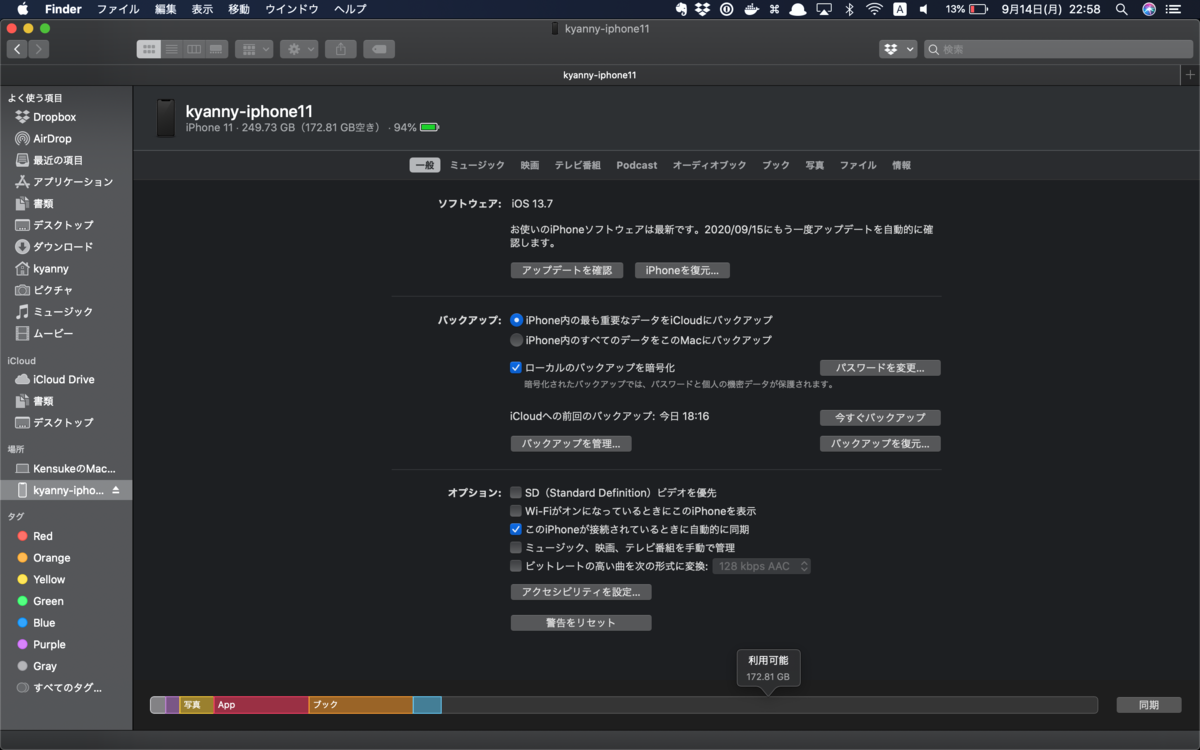
Task: Go back with the toolbar back arrow
Action: point(17,49)
